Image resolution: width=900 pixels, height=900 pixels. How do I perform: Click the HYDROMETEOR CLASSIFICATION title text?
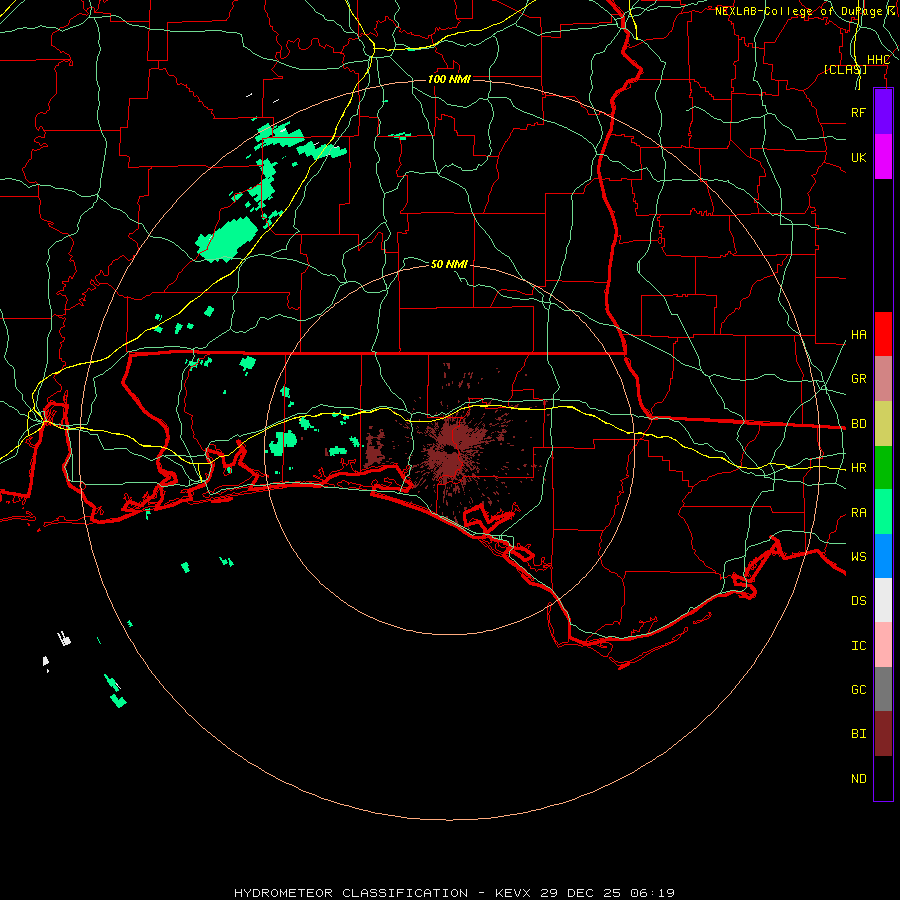[351, 893]
